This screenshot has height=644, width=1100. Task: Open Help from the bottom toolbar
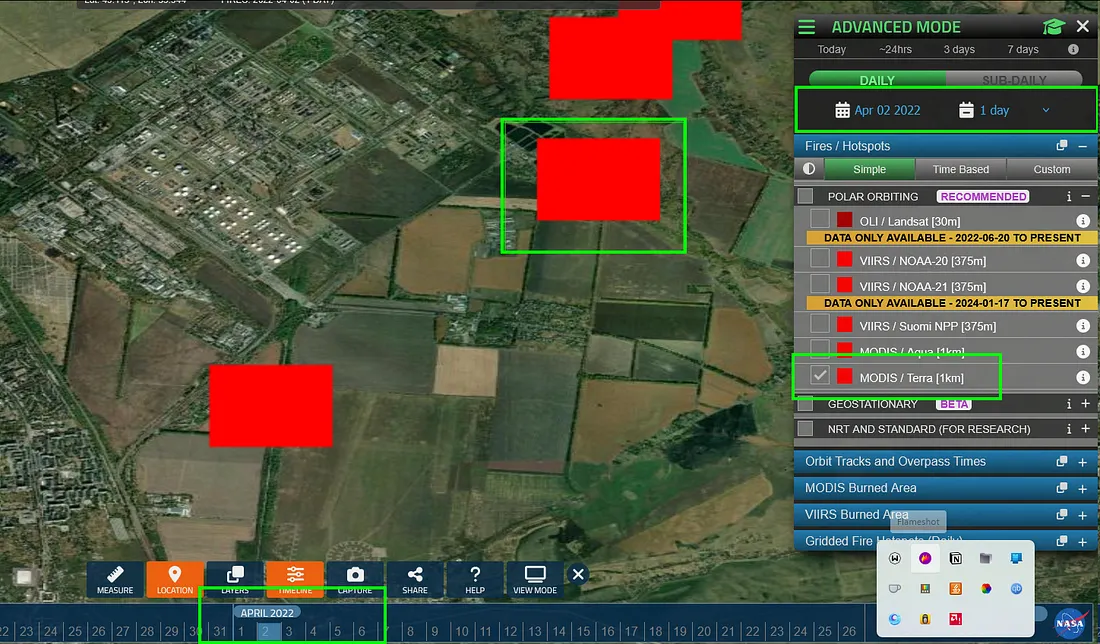point(475,578)
